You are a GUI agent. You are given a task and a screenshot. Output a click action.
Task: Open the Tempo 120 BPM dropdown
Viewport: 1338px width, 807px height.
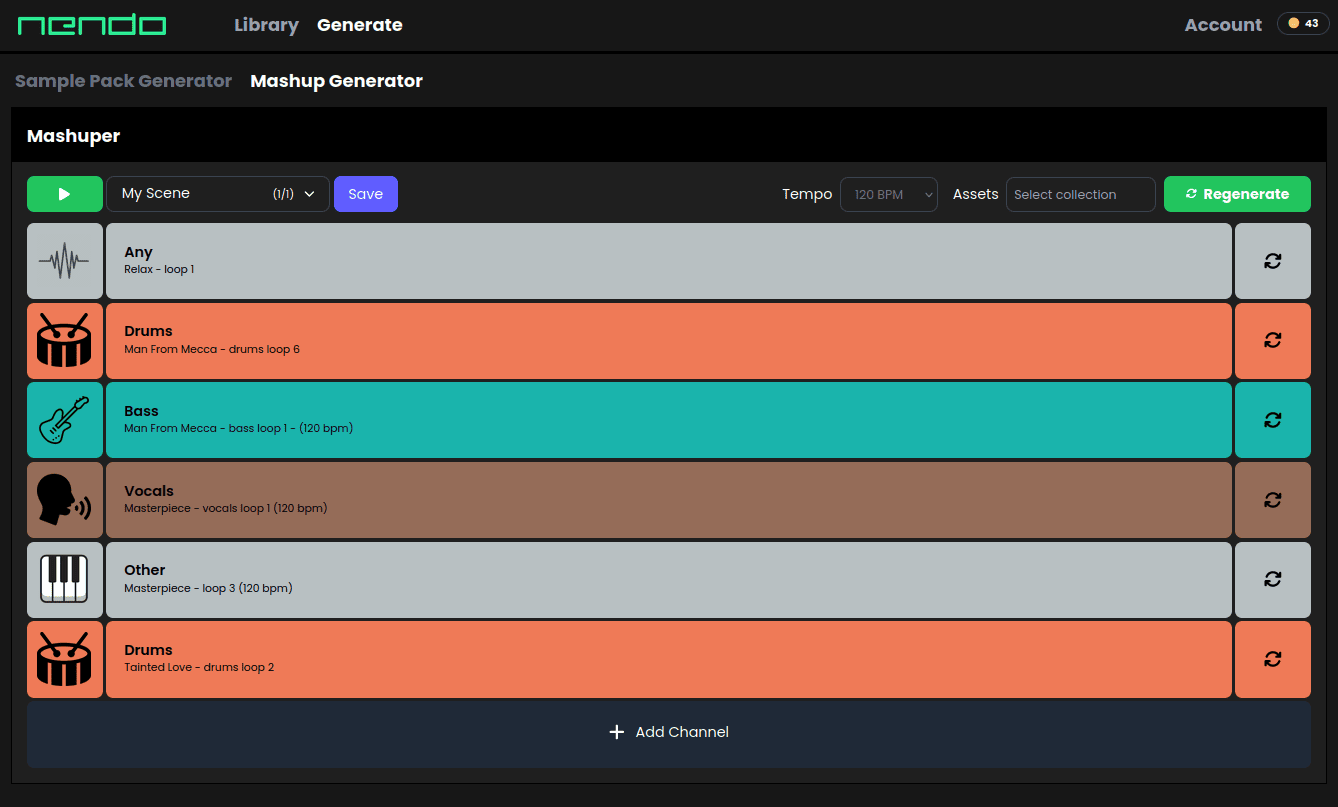pos(889,194)
